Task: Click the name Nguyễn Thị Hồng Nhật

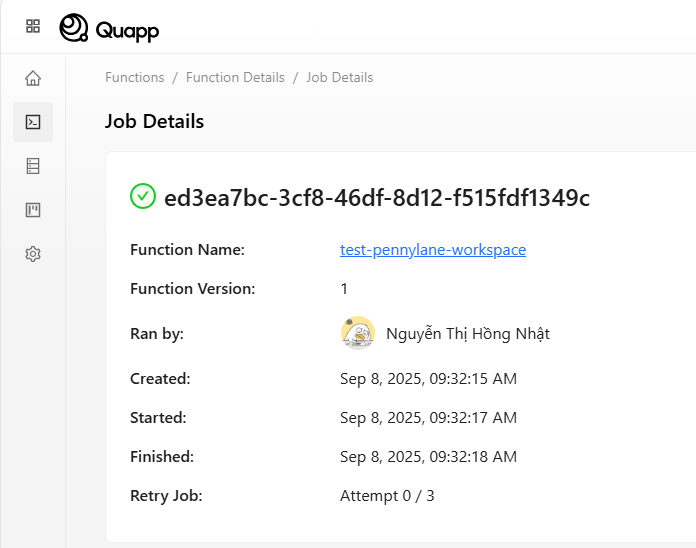Action: click(x=468, y=334)
